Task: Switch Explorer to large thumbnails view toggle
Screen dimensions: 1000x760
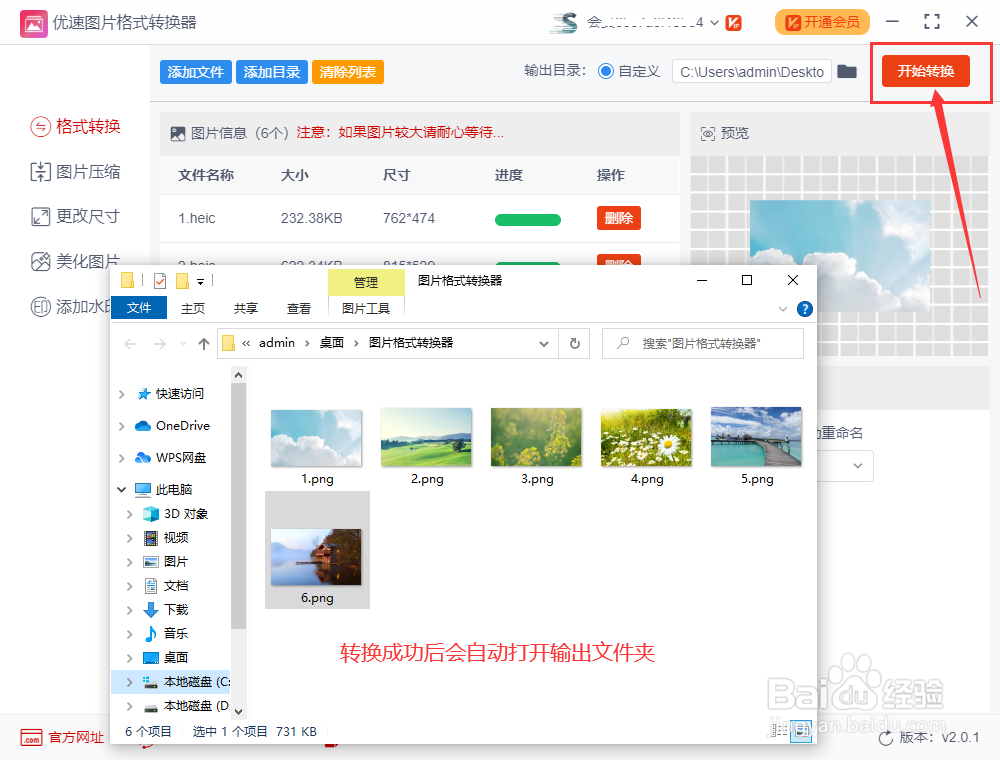Action: pos(801,731)
